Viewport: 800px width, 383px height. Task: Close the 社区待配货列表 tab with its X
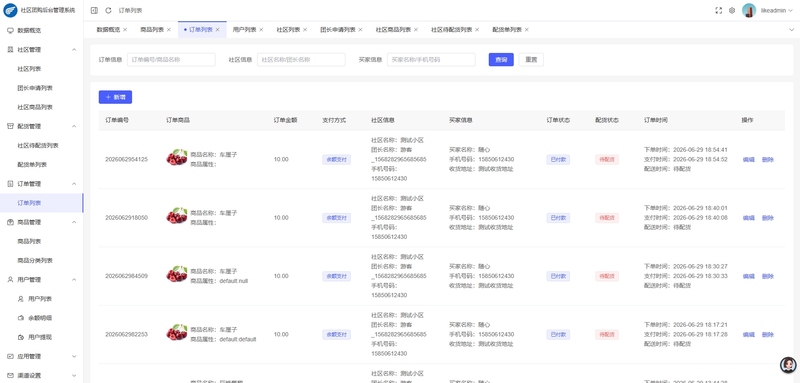pyautogui.click(x=477, y=30)
